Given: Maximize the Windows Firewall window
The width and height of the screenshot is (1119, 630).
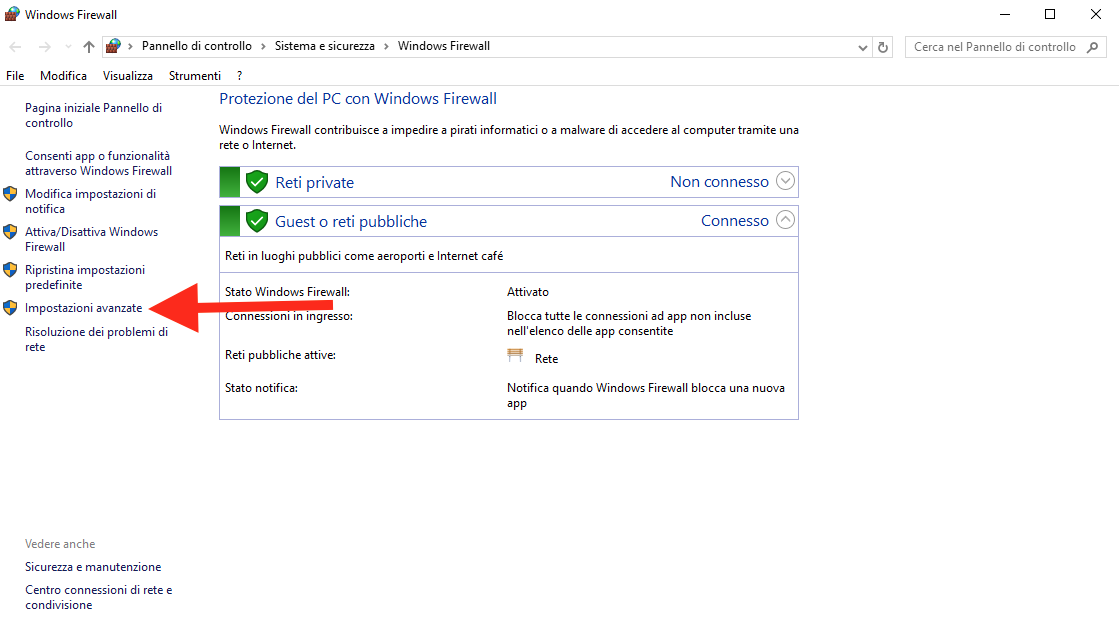Looking at the screenshot, I should [1050, 14].
